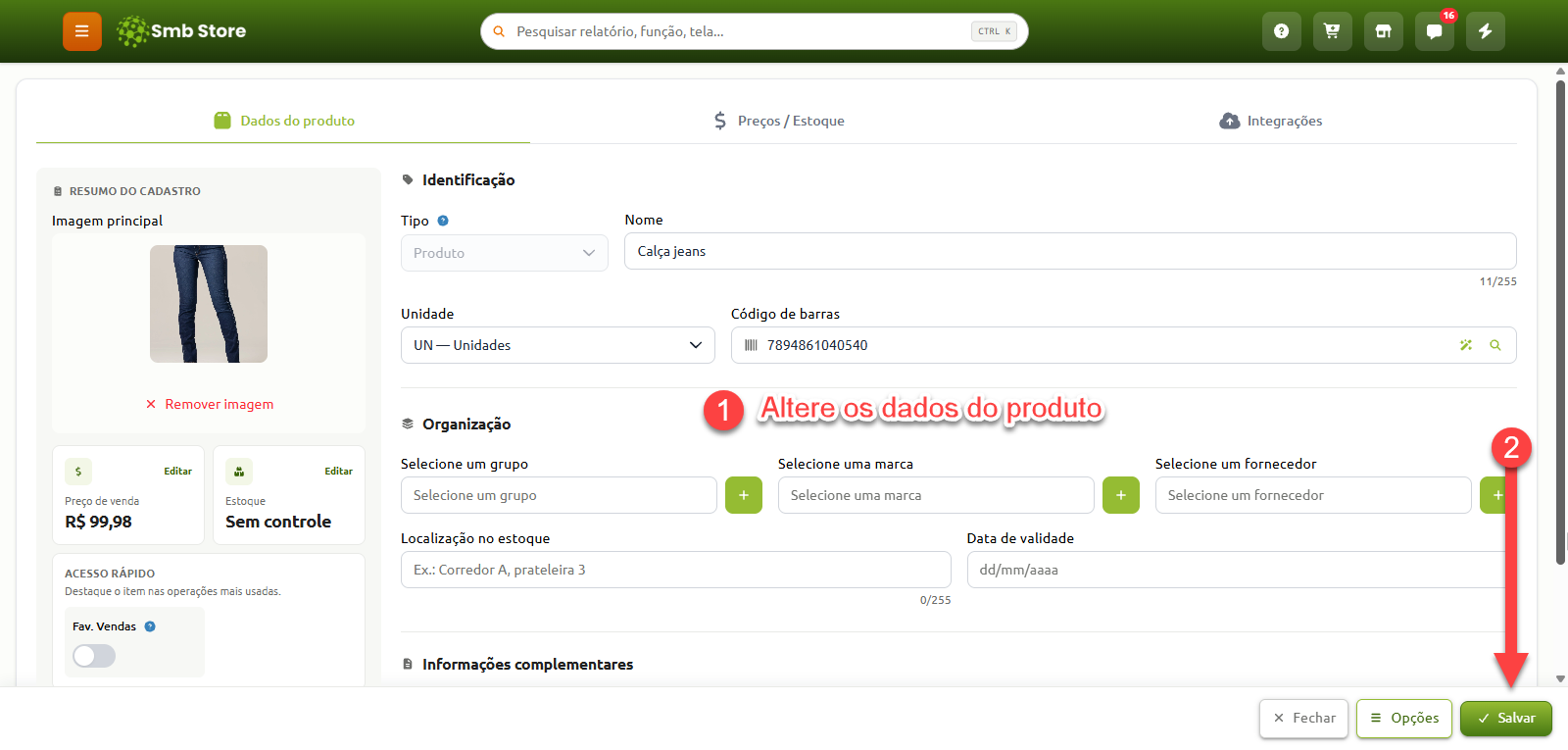Open the Selecione uma marca dropdown
The height and width of the screenshot is (750, 1568).
coord(936,495)
